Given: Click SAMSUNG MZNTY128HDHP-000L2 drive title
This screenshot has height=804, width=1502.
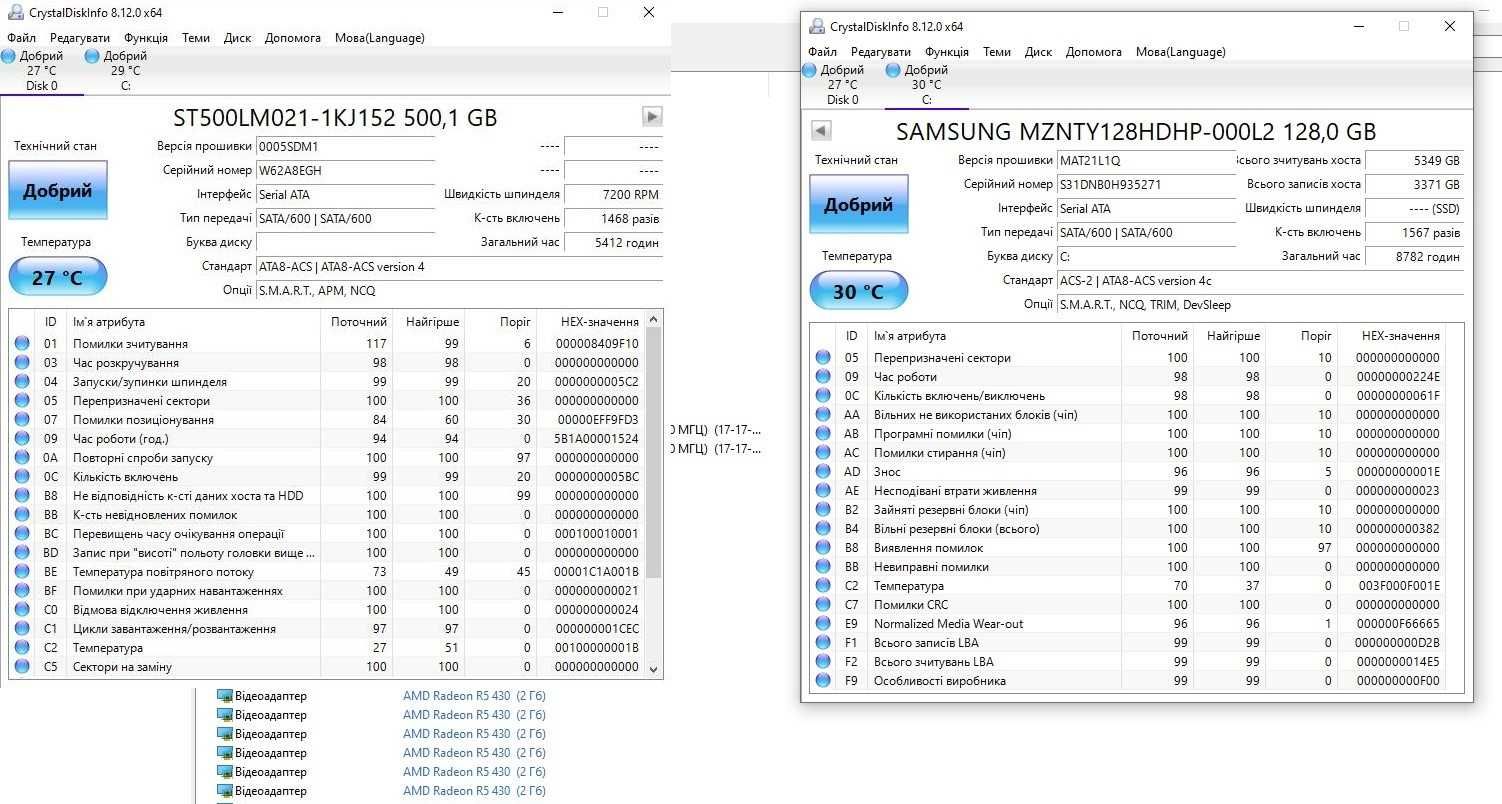Looking at the screenshot, I should [x=1136, y=132].
